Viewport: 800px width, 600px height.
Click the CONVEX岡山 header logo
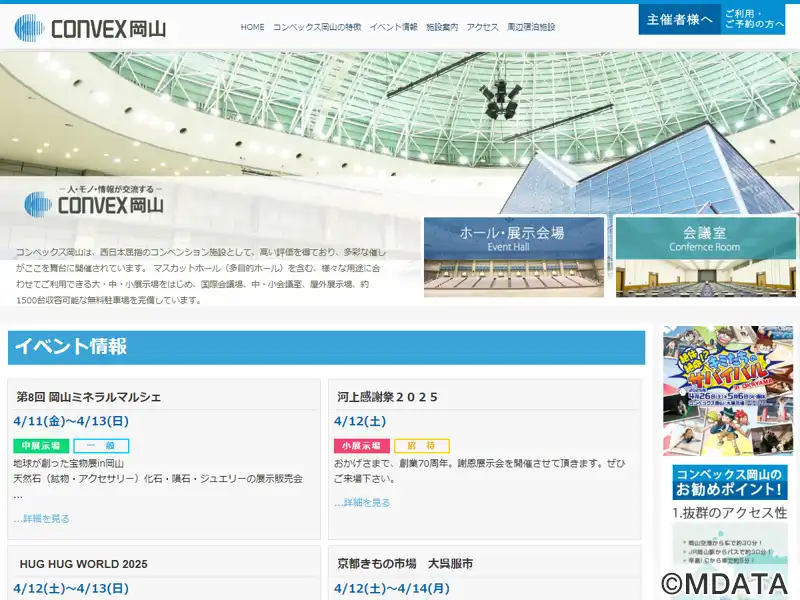(x=90, y=28)
